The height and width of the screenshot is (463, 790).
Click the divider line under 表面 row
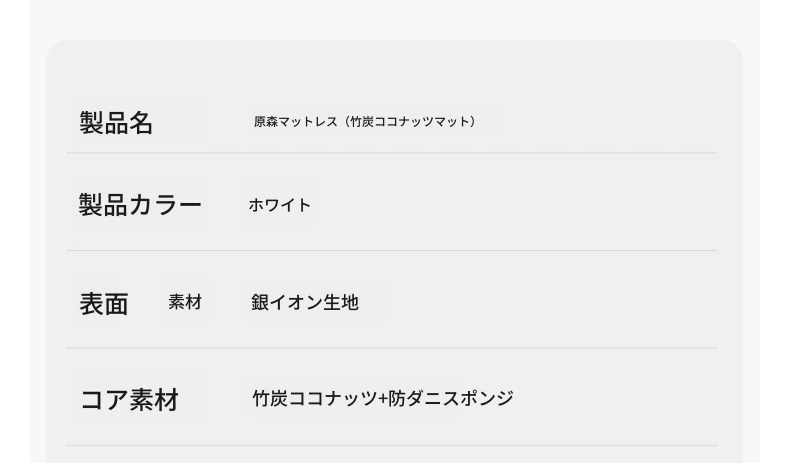coord(392,348)
